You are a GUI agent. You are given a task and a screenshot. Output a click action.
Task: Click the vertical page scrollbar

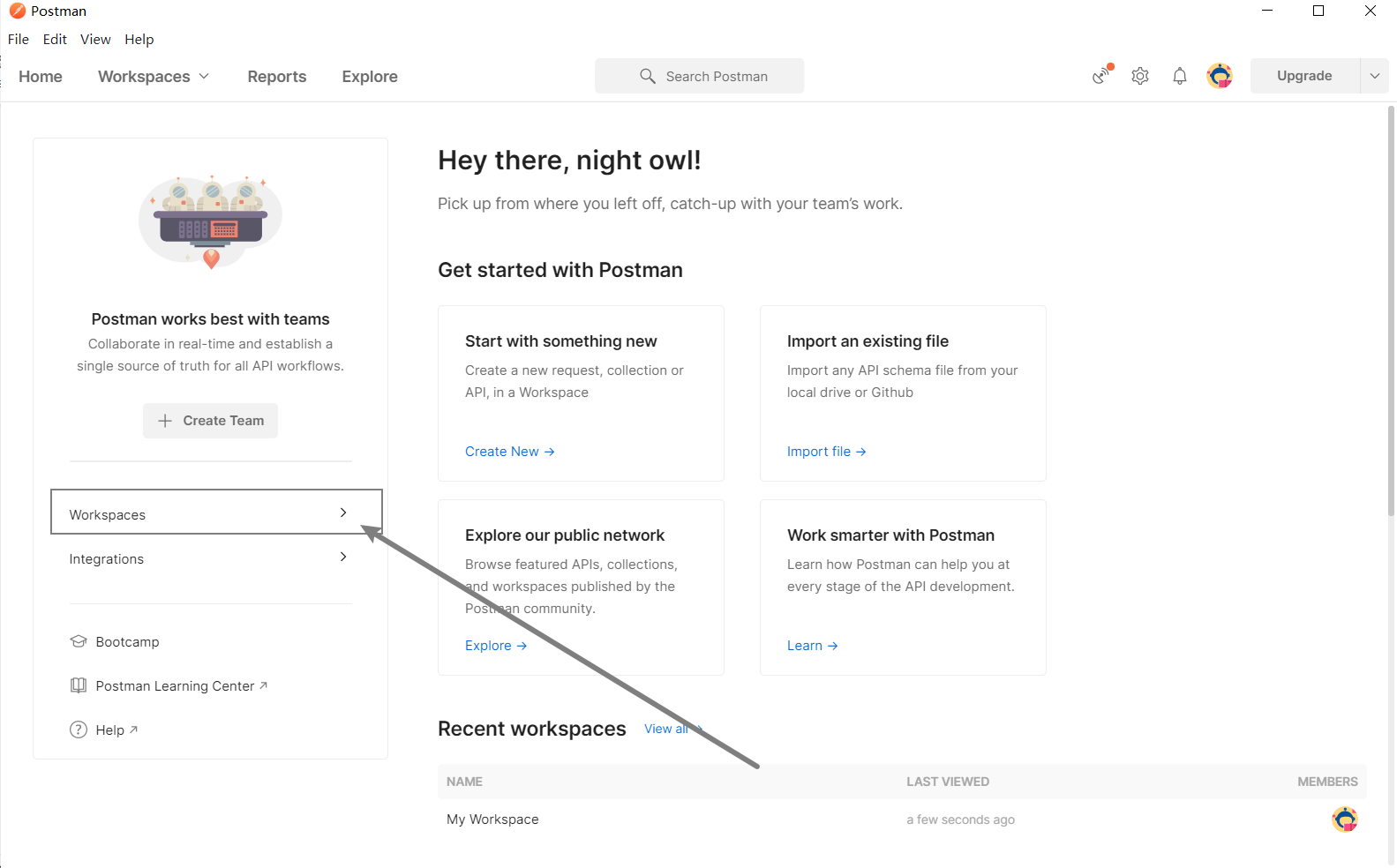pos(1391,311)
